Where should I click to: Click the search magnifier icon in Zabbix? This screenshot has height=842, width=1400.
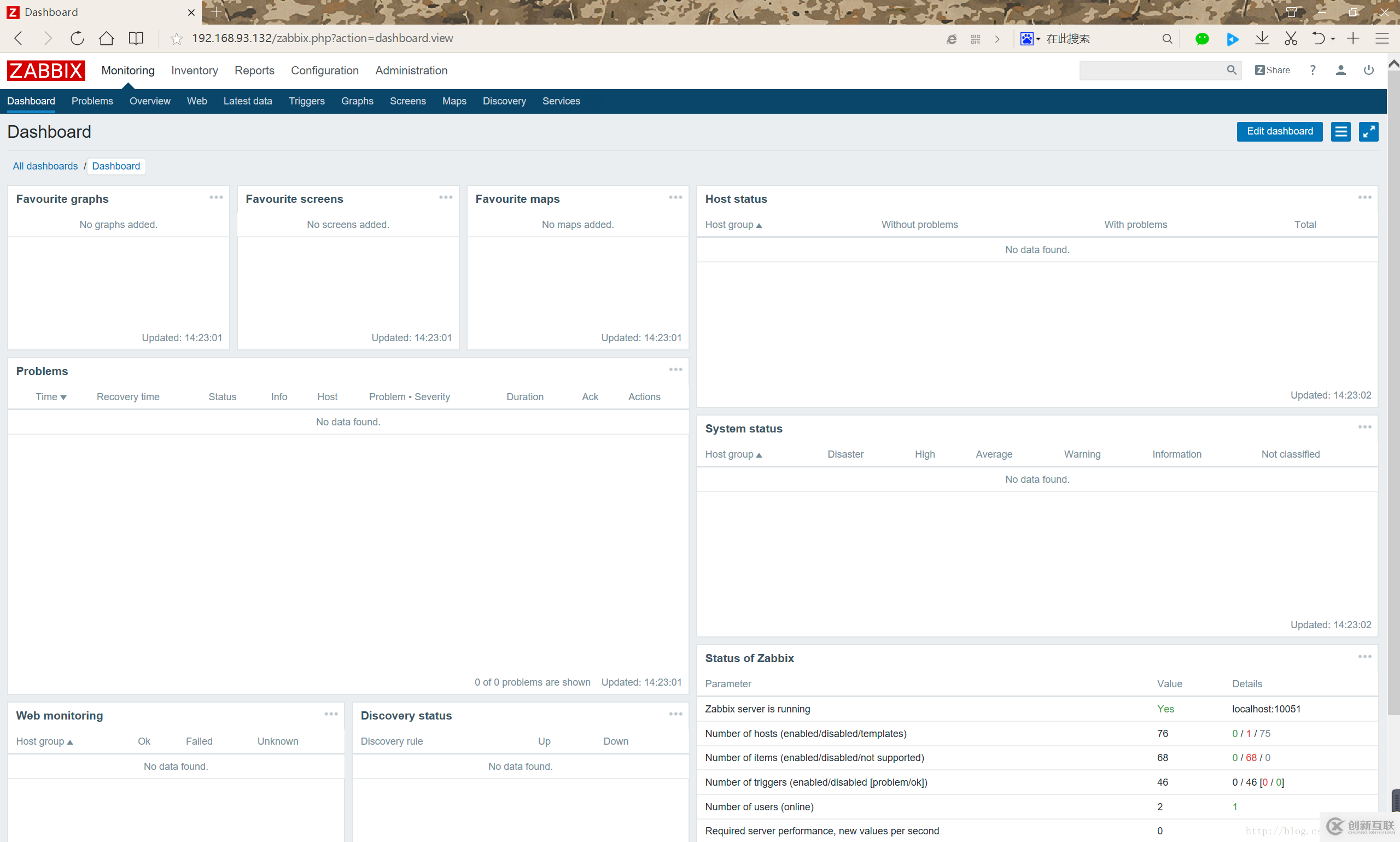pos(1231,70)
